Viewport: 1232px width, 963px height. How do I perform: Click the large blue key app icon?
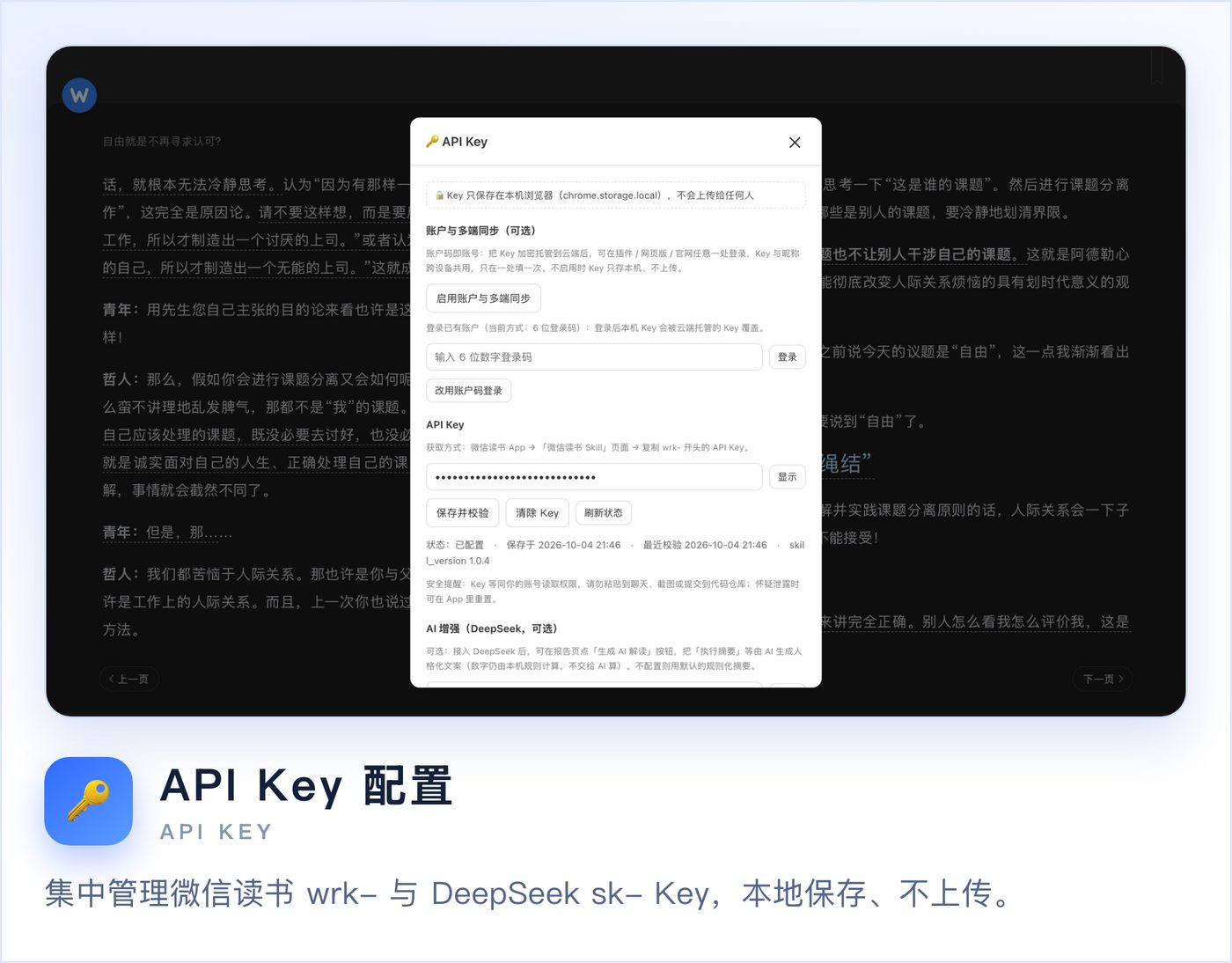[89, 801]
